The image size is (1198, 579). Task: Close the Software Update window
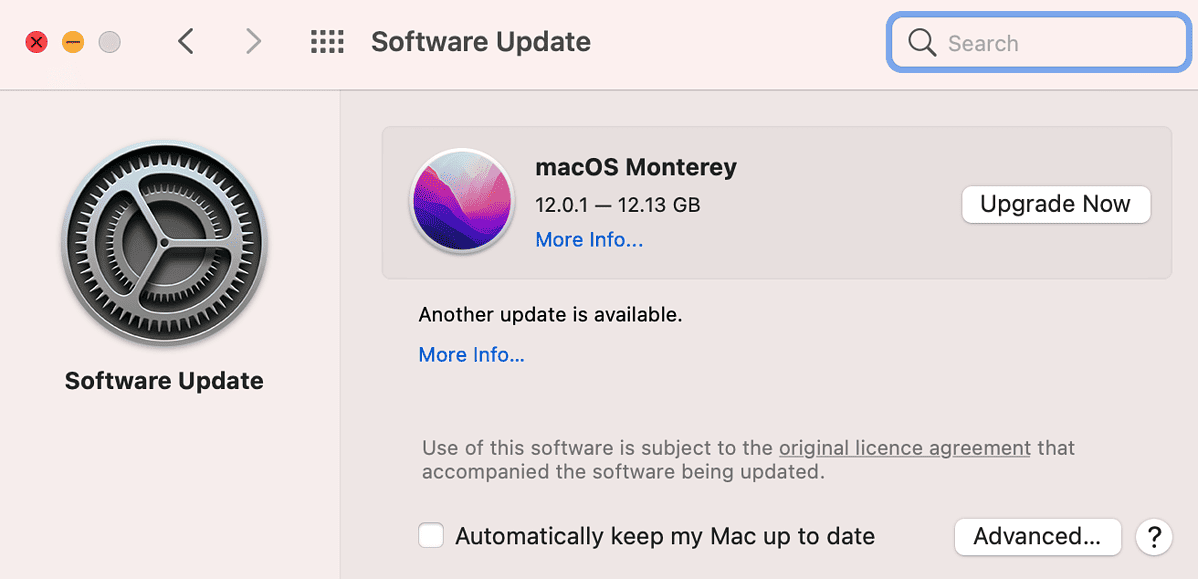click(37, 42)
